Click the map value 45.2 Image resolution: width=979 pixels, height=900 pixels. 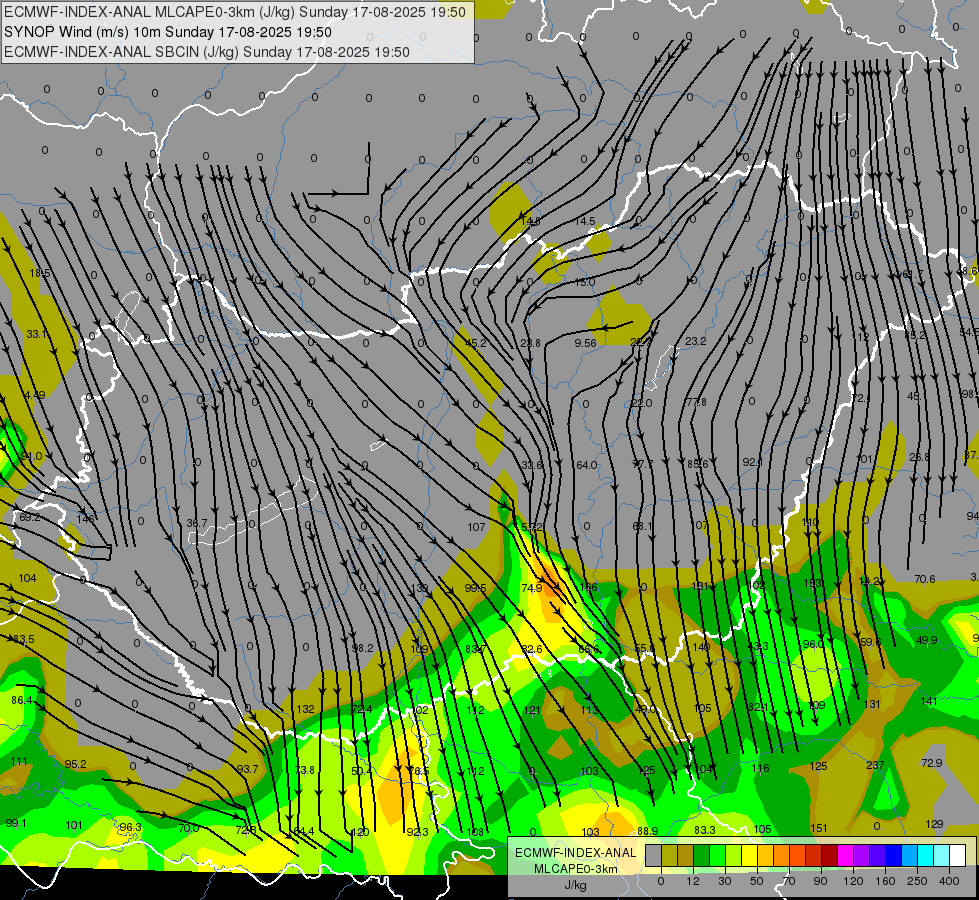pyautogui.click(x=476, y=343)
